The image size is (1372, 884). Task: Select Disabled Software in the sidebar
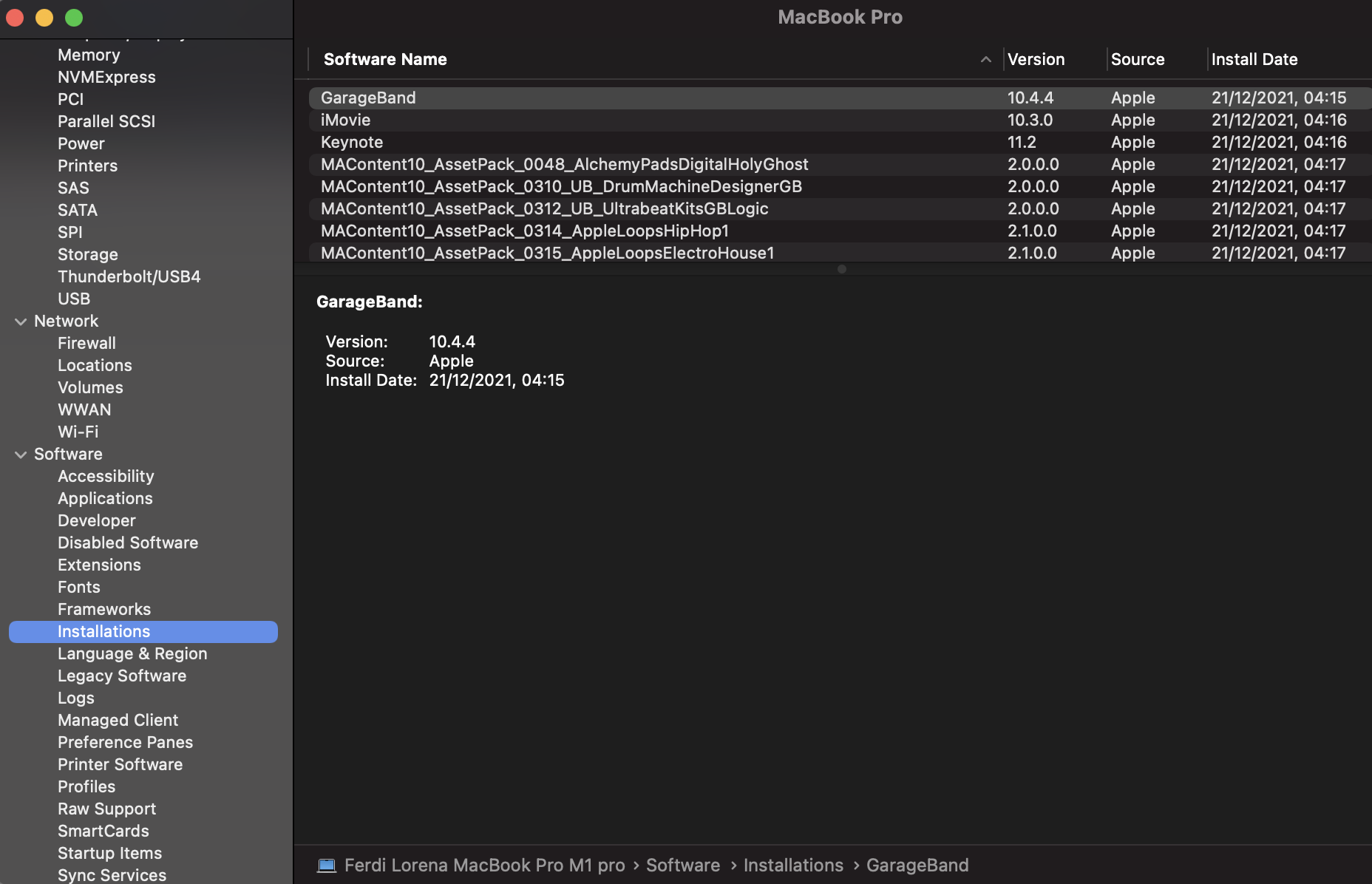128,543
